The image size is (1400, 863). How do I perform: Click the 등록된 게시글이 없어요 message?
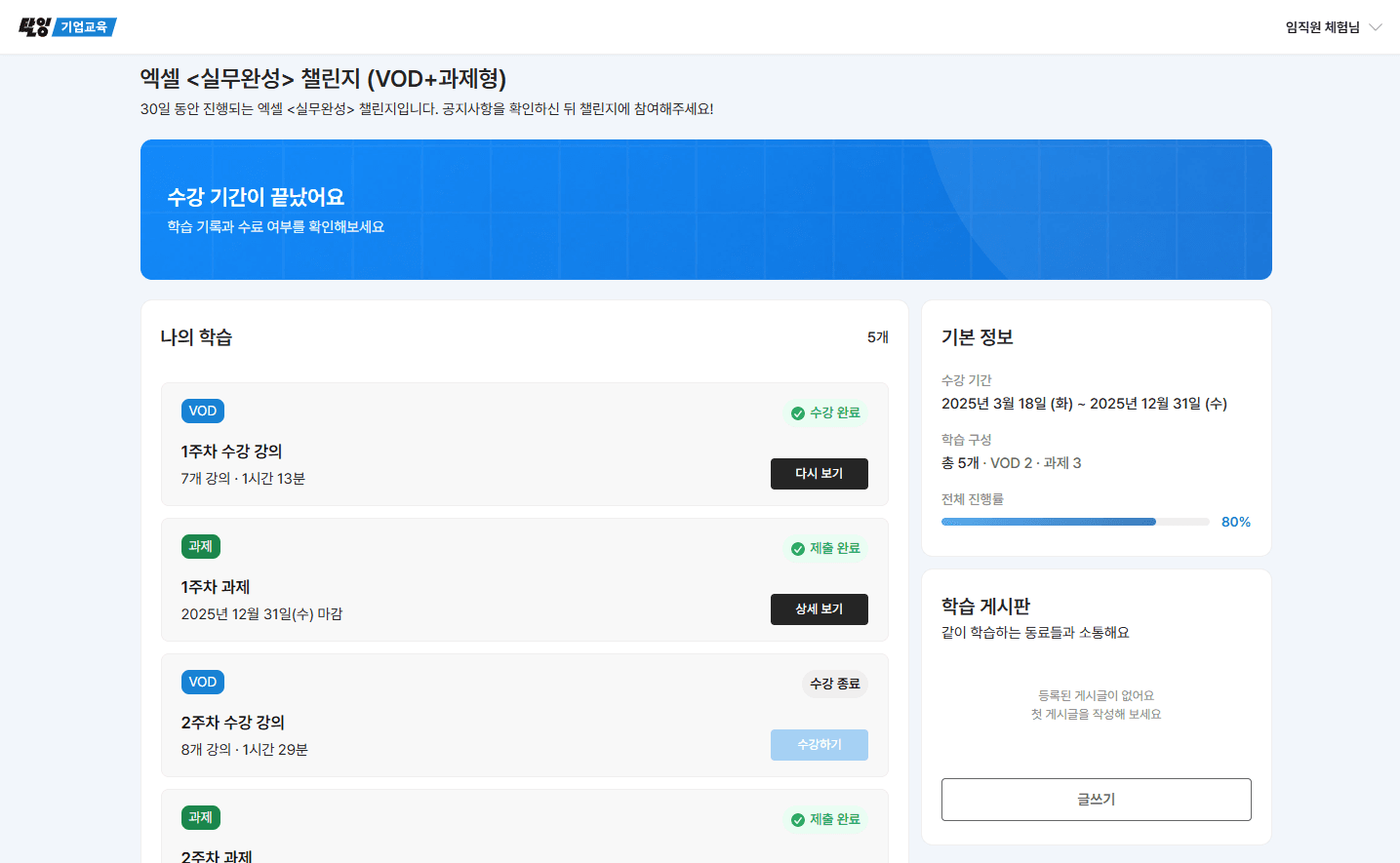coord(1097,696)
